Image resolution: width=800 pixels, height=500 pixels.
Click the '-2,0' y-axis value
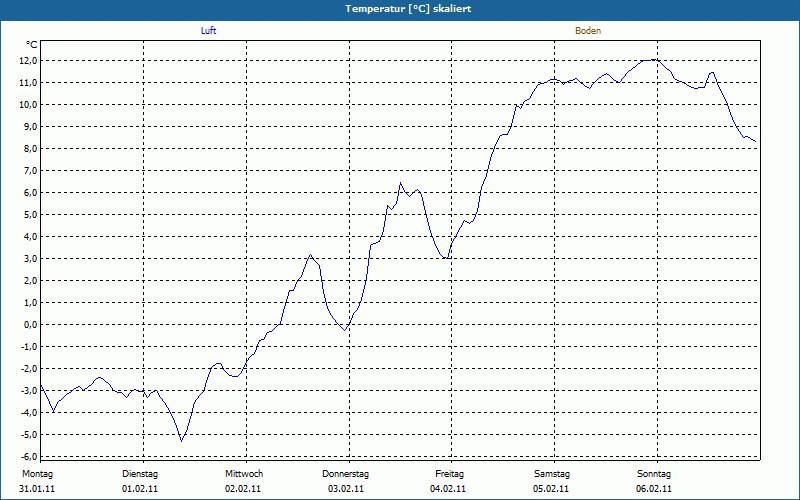pos(30,369)
